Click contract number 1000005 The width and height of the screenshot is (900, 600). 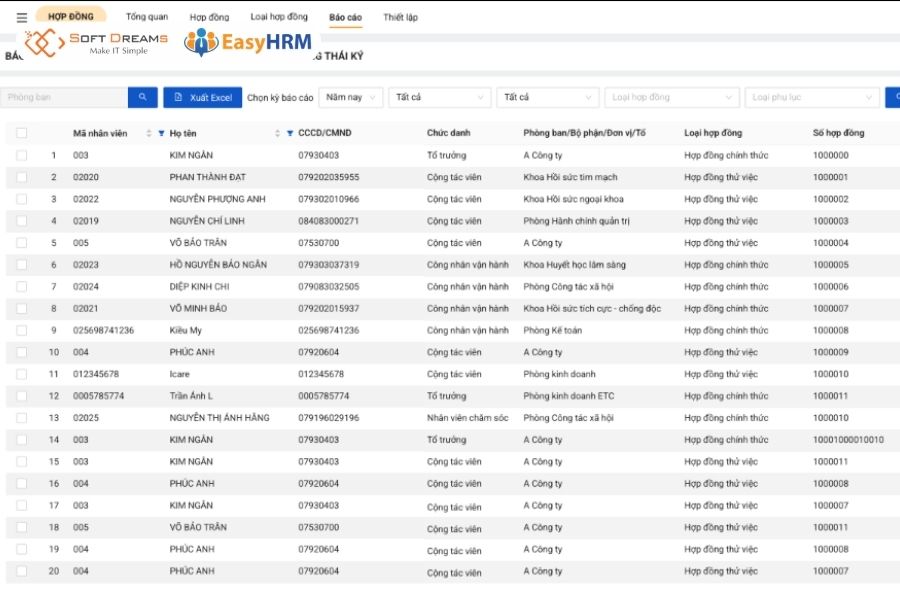[x=831, y=265]
